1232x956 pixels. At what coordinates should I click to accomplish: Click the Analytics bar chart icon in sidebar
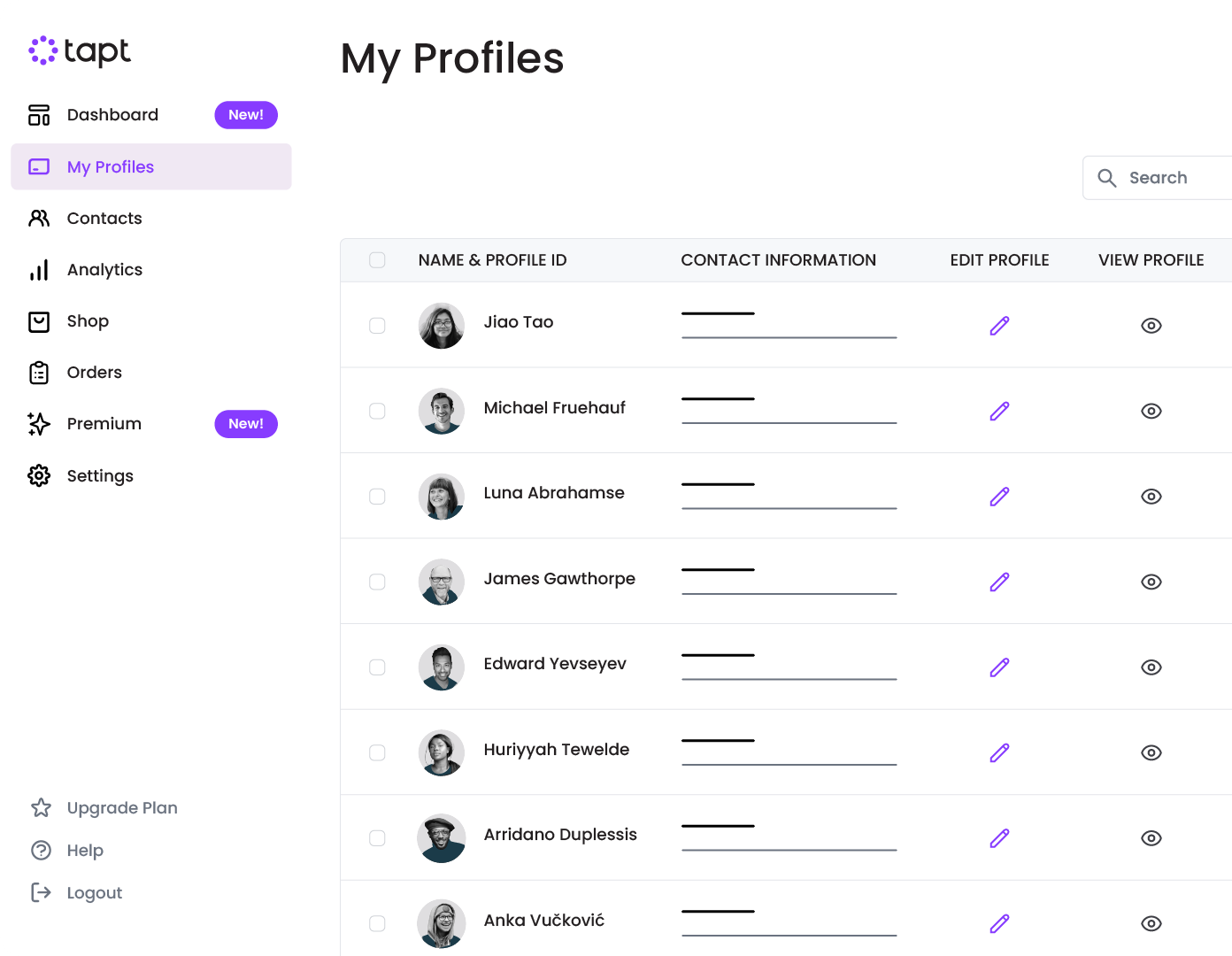click(x=39, y=270)
